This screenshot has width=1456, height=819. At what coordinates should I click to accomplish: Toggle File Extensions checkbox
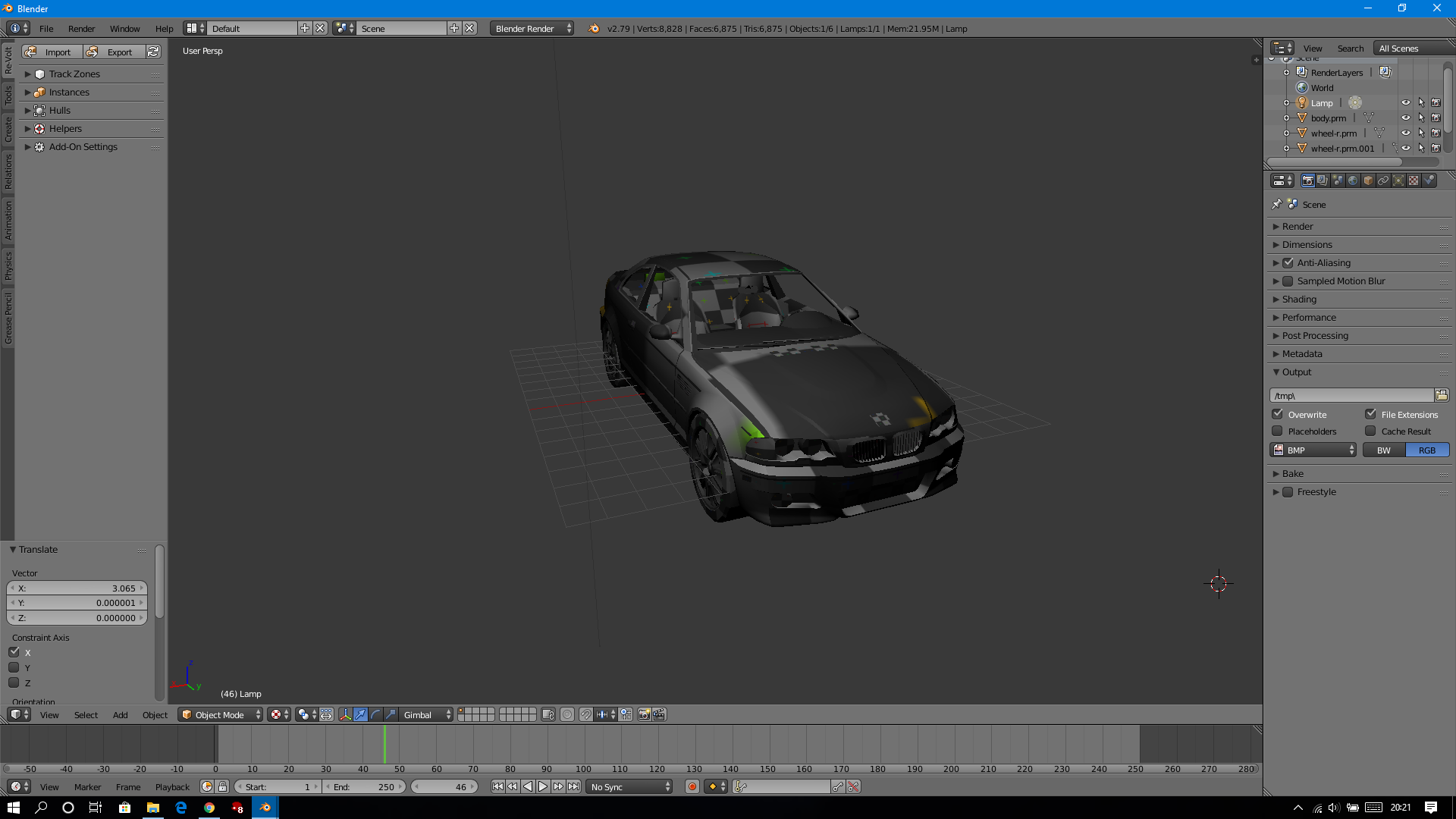coord(1371,414)
